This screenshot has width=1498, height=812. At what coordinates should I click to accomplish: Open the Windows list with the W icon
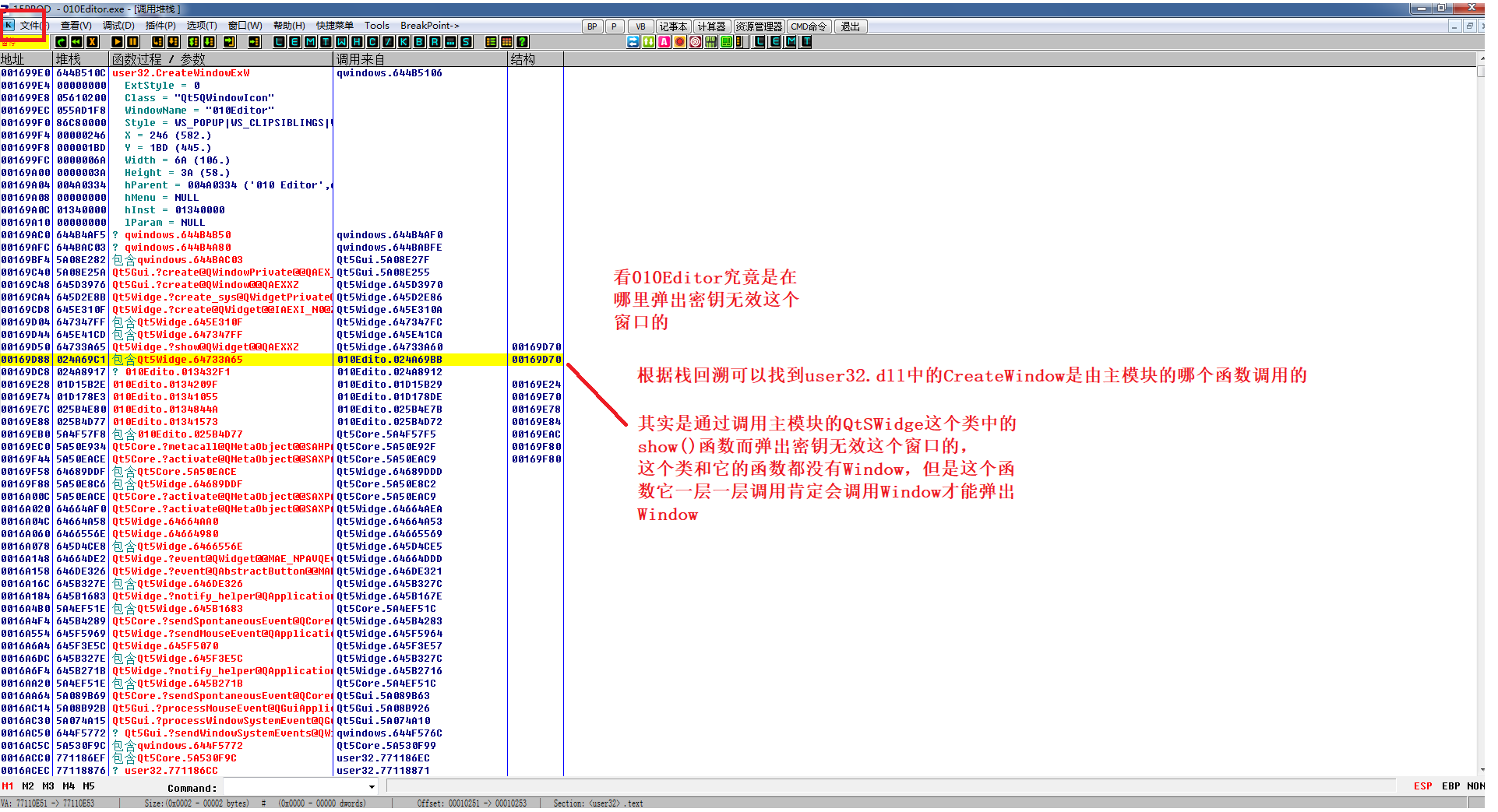(341, 42)
